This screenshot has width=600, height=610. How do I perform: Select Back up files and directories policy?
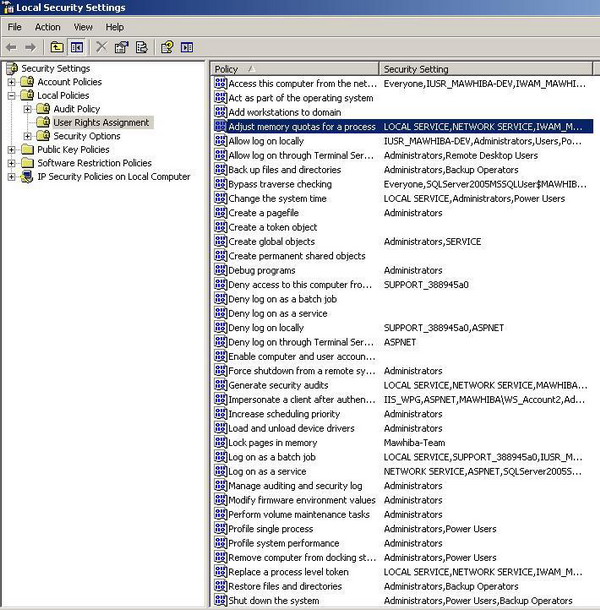pyautogui.click(x=284, y=170)
